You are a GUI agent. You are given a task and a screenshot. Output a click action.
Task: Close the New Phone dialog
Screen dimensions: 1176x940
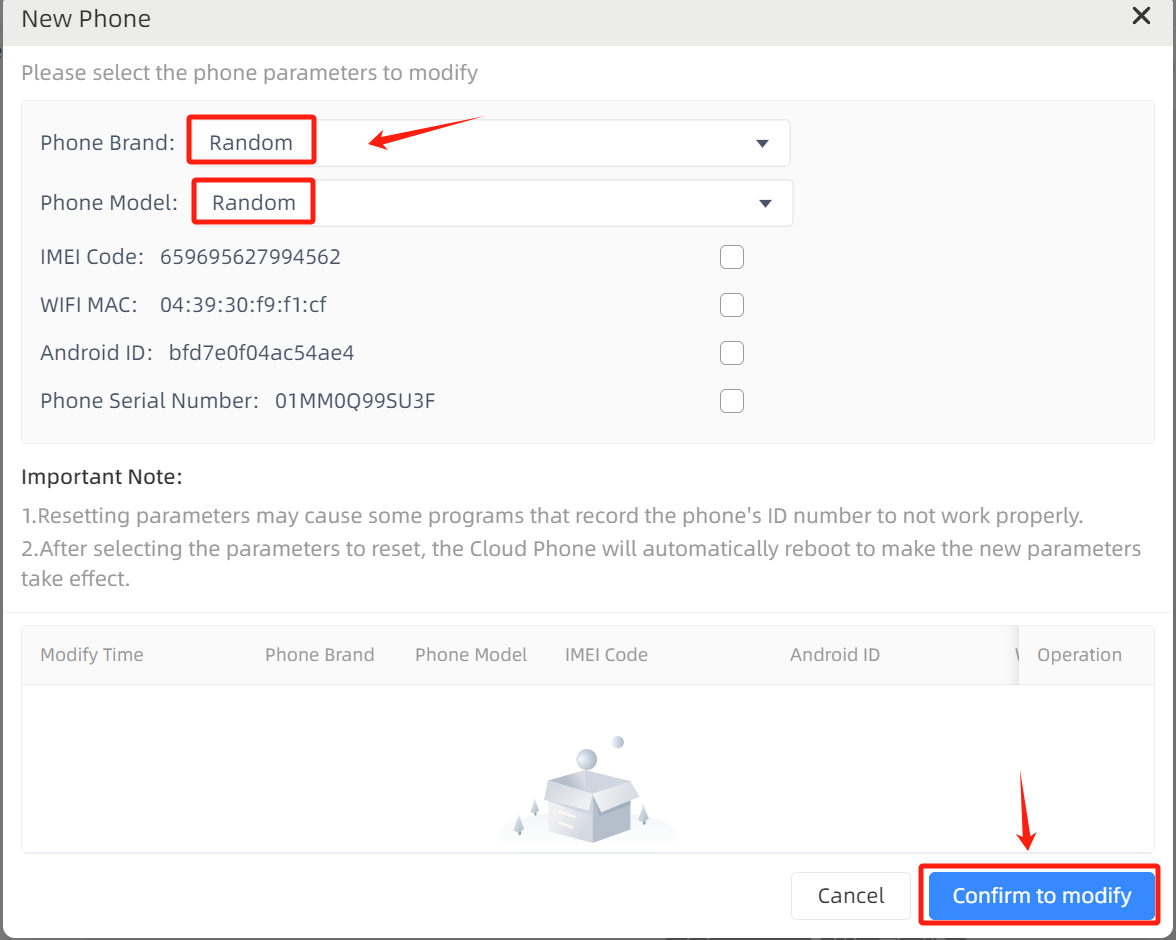click(1141, 16)
